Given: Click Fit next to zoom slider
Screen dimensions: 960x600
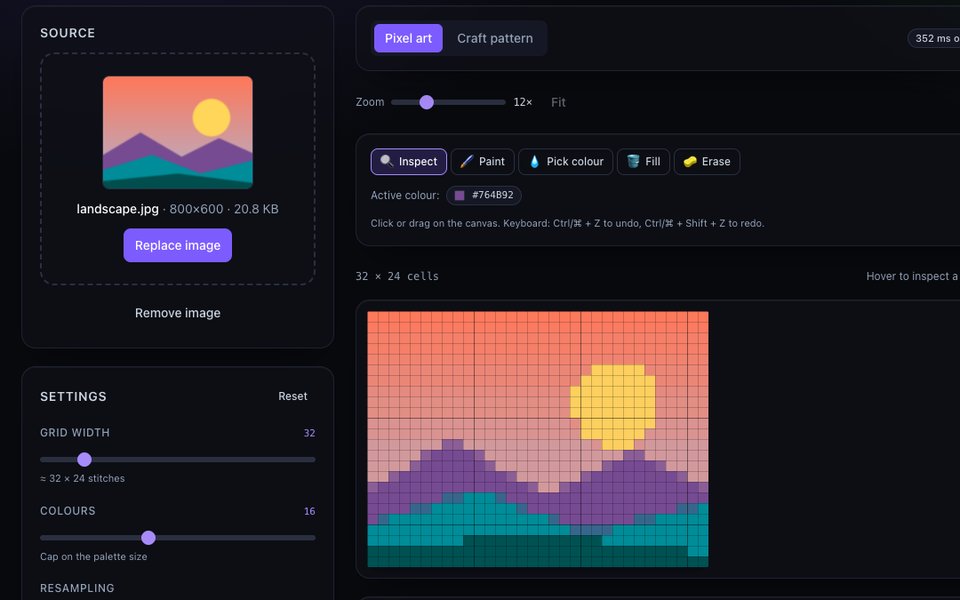Looking at the screenshot, I should pos(558,102).
